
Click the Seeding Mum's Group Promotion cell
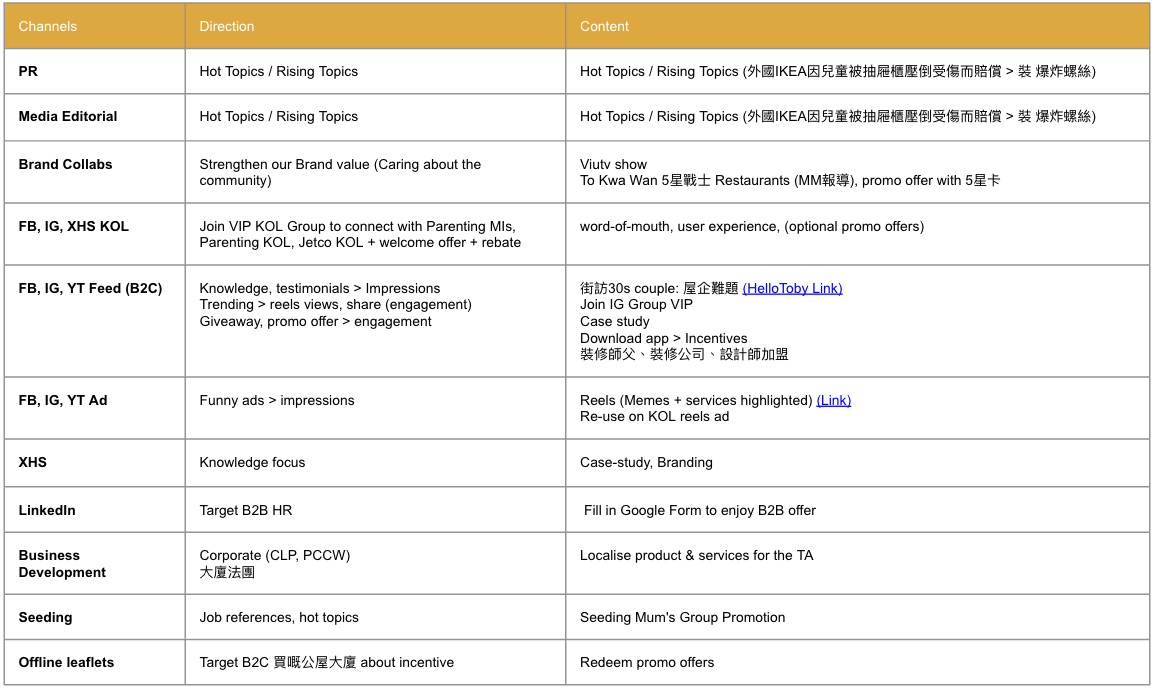[683, 617]
